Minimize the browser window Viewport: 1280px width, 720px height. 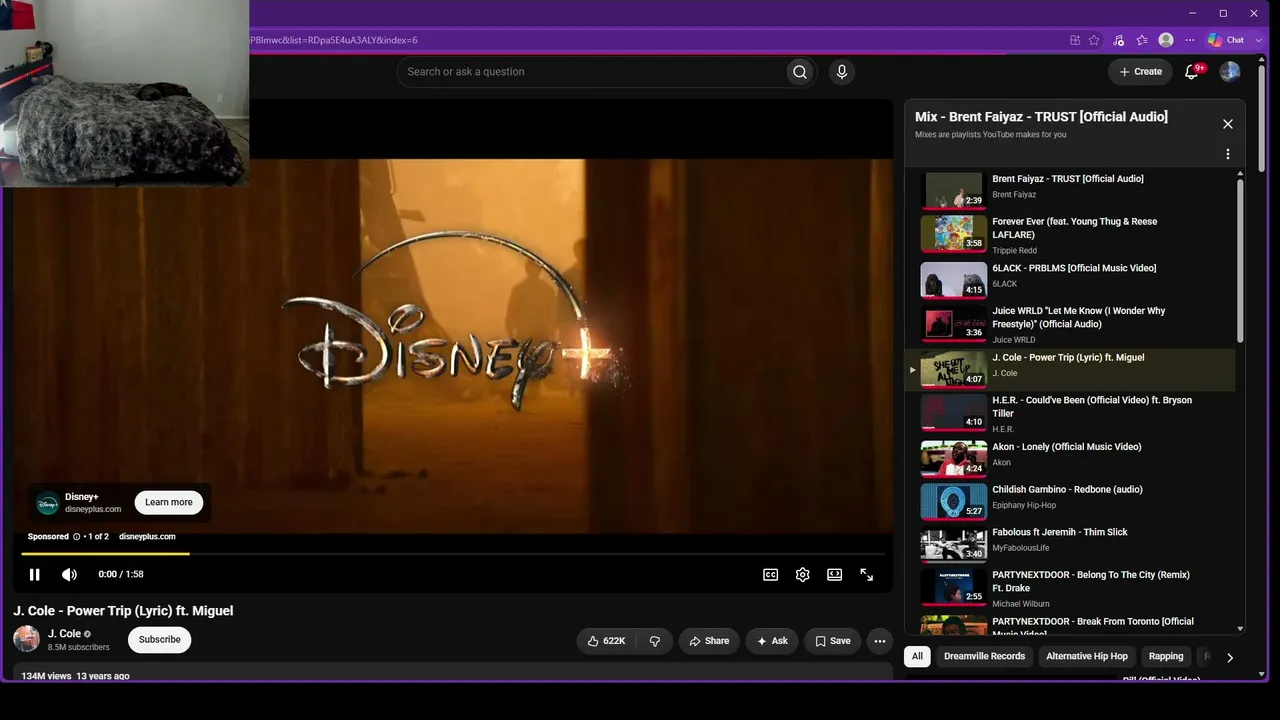[1191, 13]
